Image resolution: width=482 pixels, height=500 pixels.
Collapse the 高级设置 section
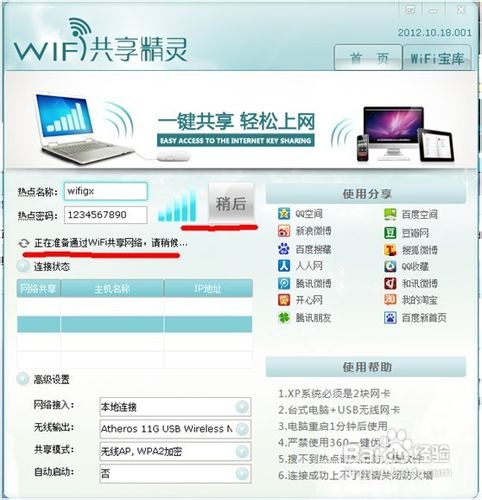[23, 379]
